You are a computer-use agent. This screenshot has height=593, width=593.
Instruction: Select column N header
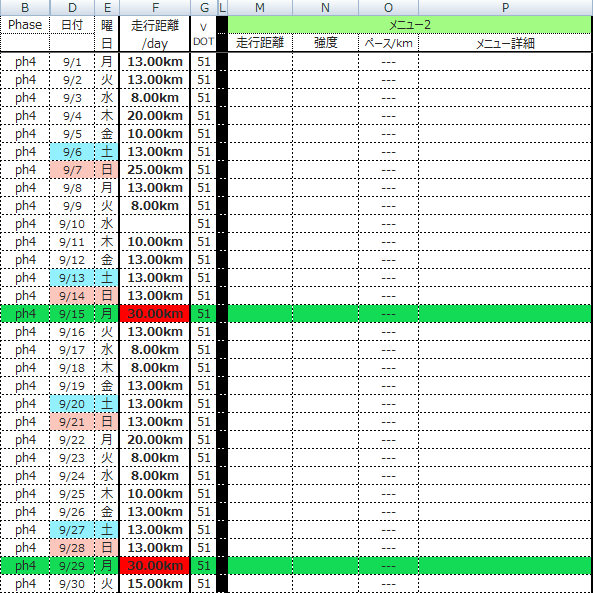click(x=325, y=7)
